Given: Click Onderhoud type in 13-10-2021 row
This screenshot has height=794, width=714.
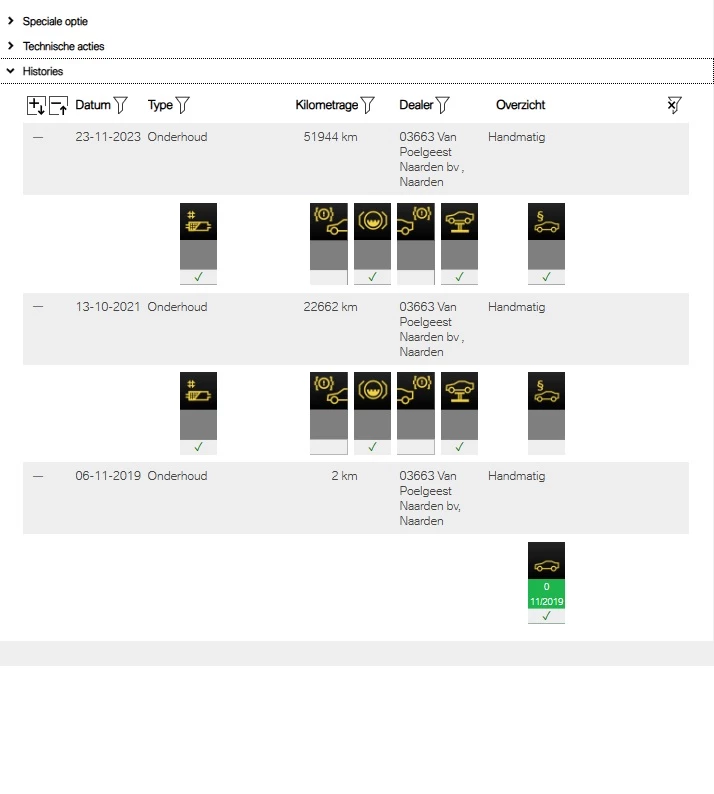Looking at the screenshot, I should (177, 307).
